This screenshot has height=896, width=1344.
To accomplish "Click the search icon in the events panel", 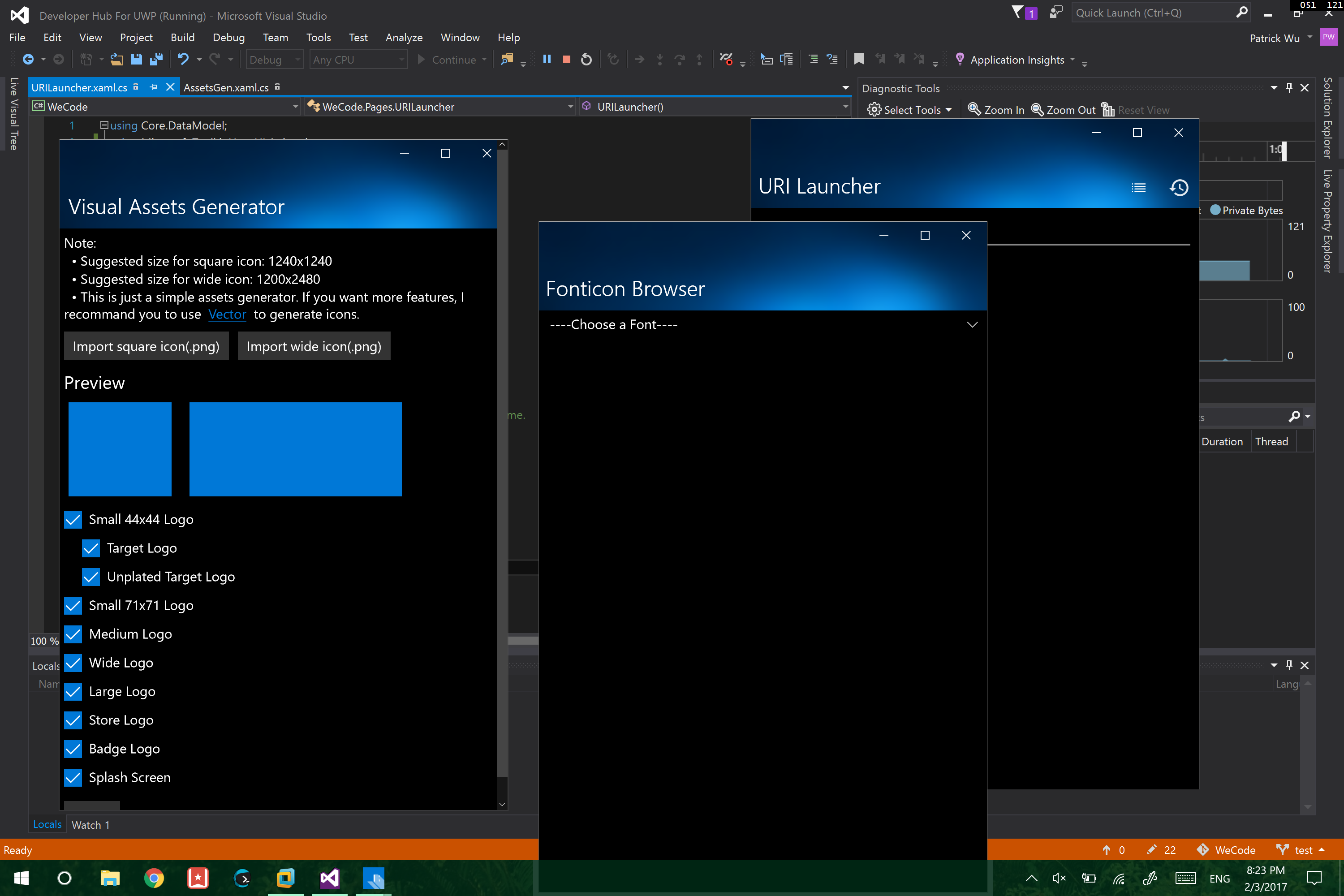I will click(x=1294, y=417).
